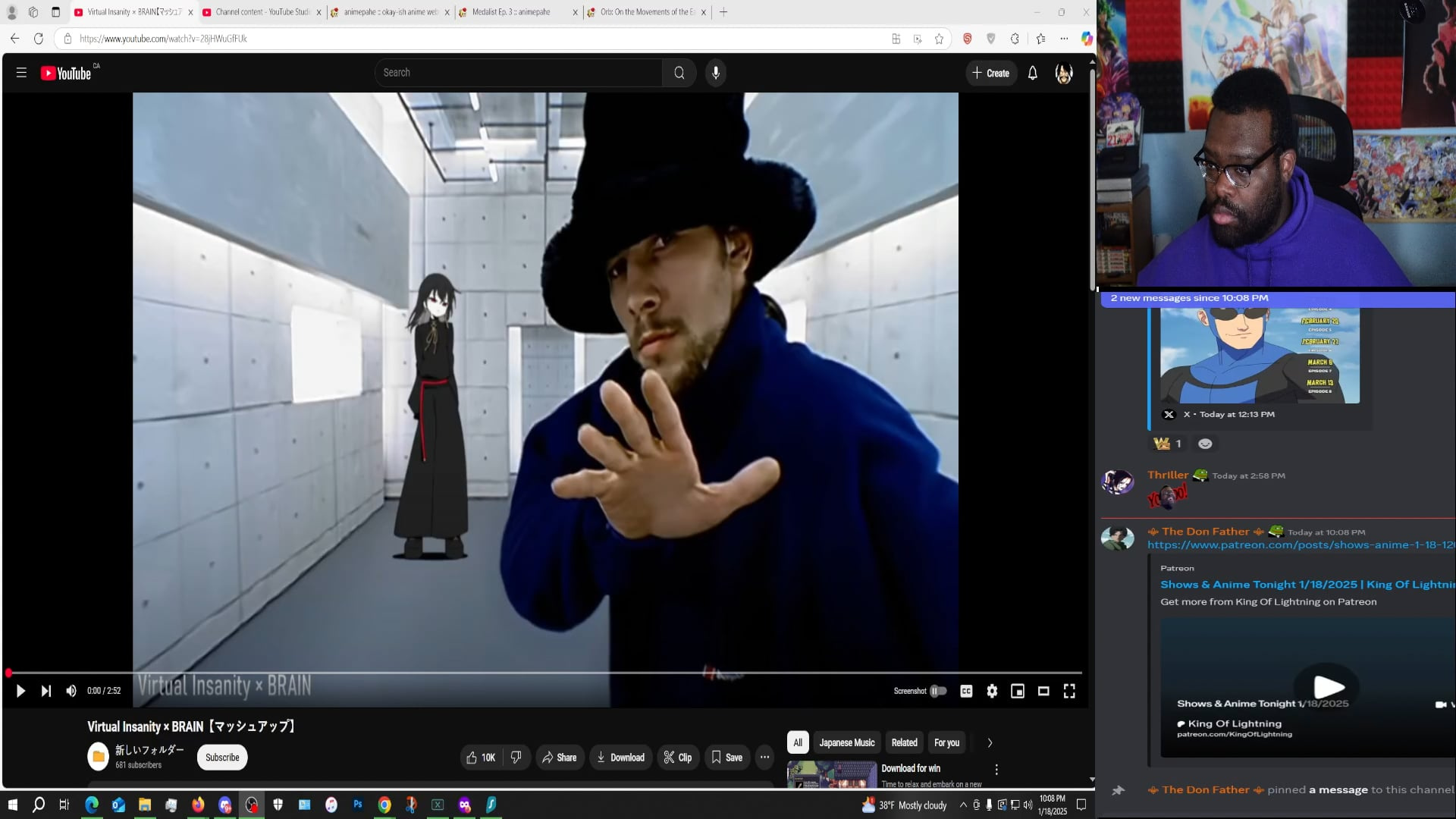
Task: Save the video to a playlist
Action: tap(726, 758)
